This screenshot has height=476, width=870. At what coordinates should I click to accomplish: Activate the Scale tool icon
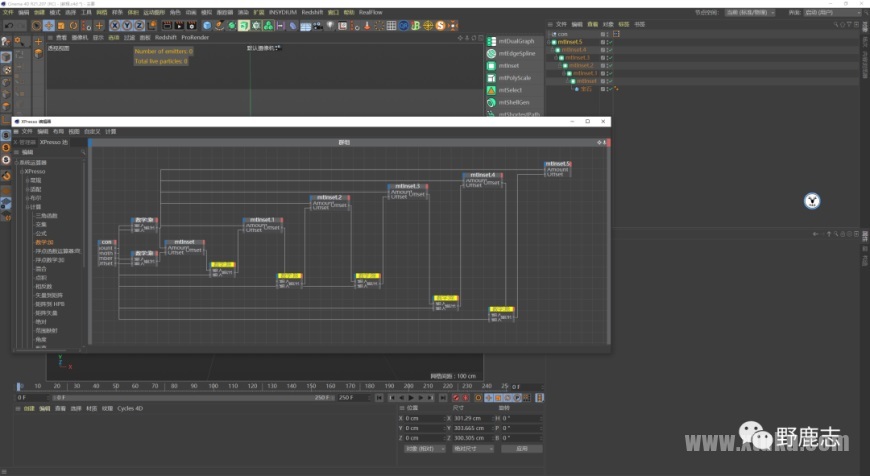(x=61, y=26)
